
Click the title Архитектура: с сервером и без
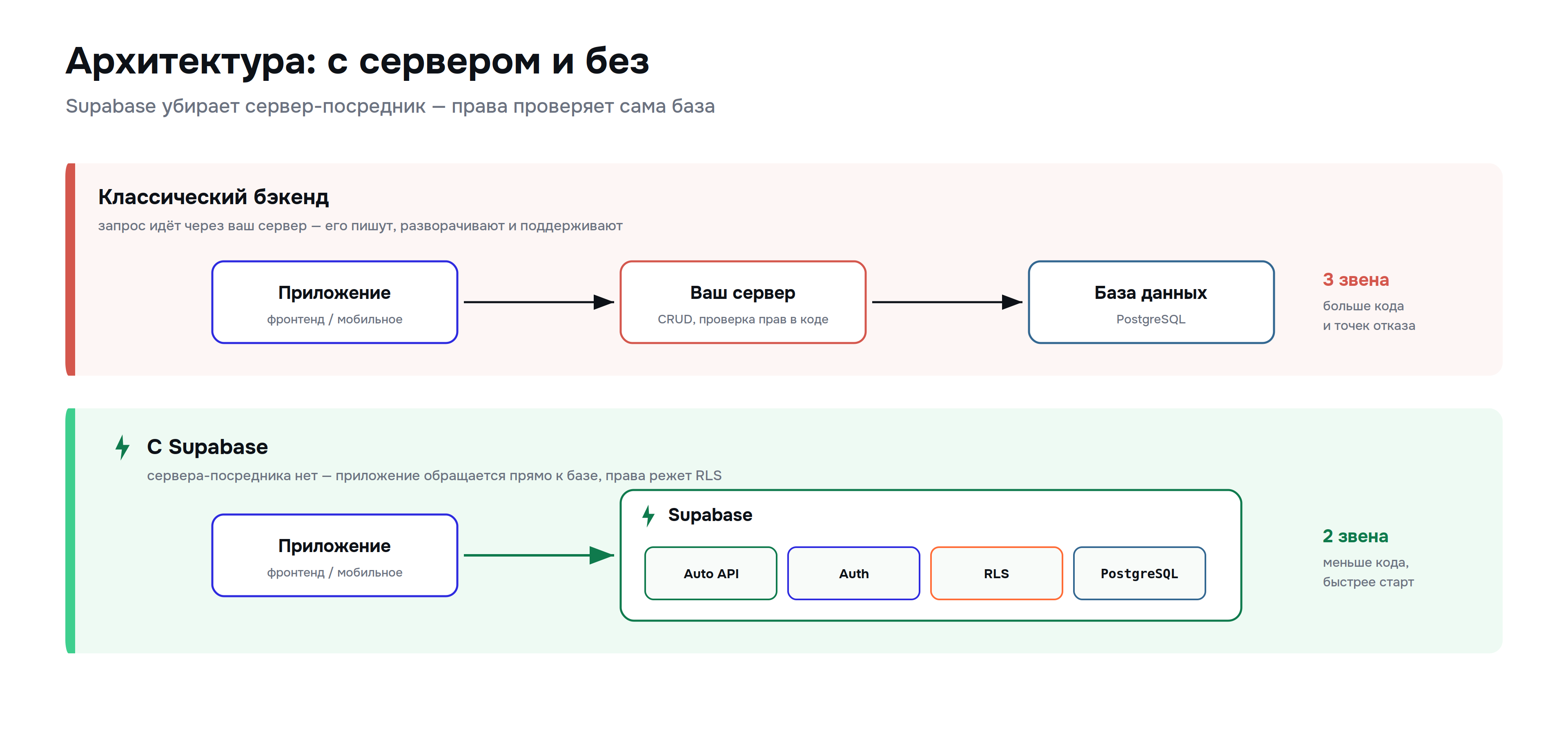click(x=357, y=61)
